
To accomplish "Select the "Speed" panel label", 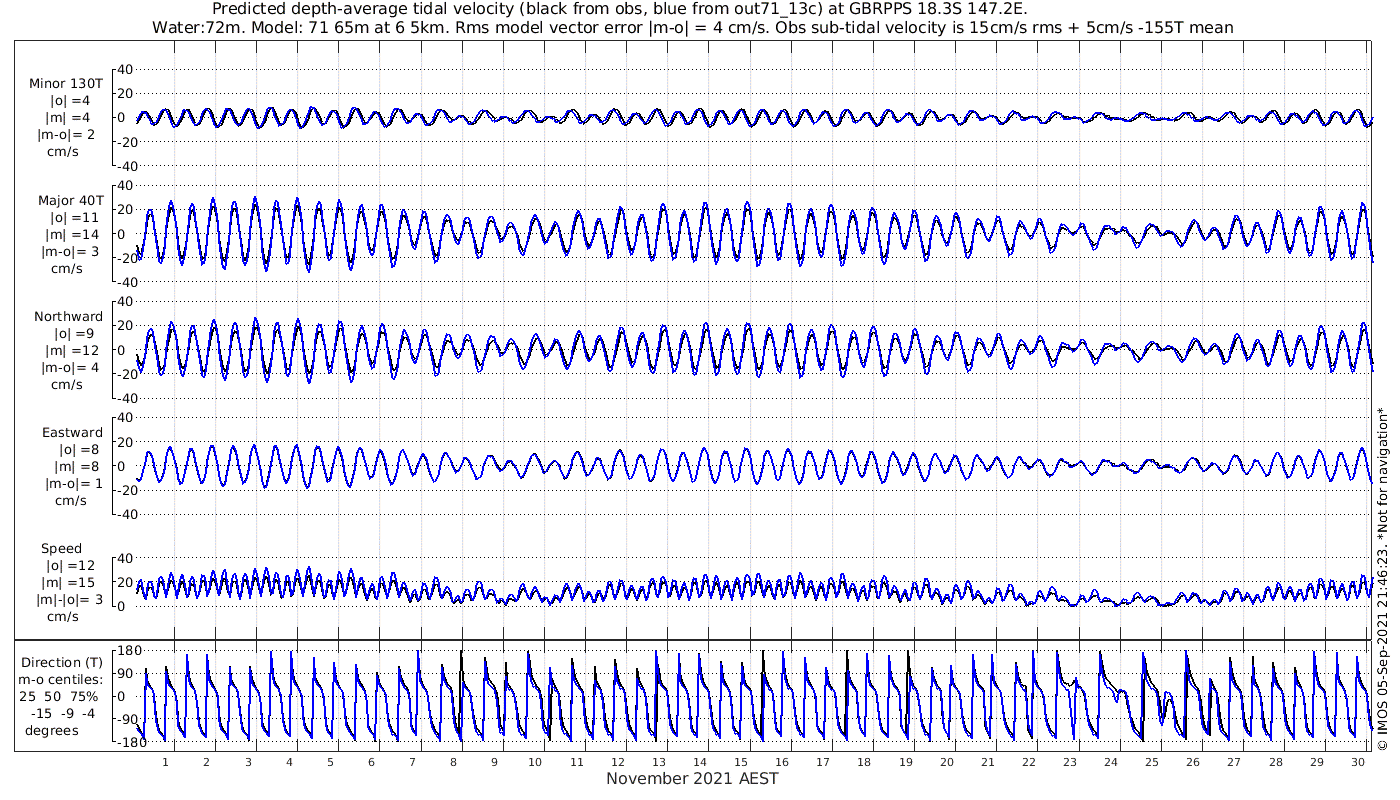I will point(61,549).
